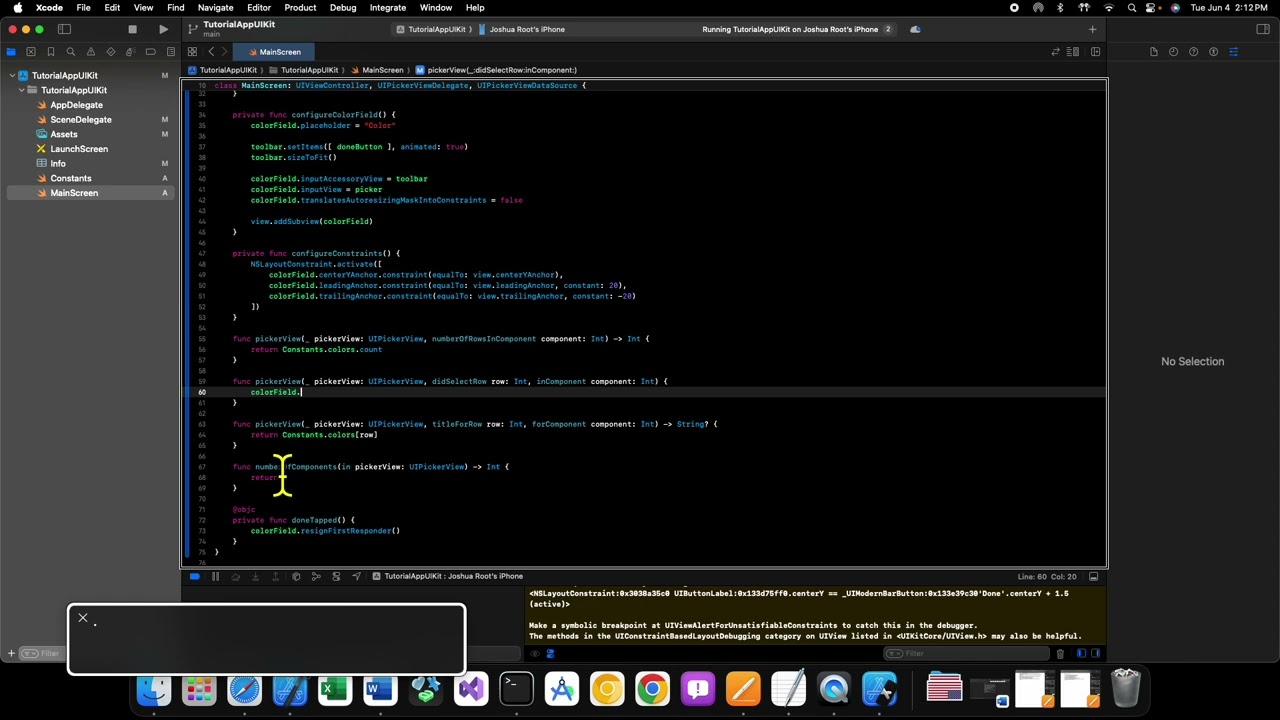Open the Product menu
The width and height of the screenshot is (1280, 720).
click(x=300, y=8)
